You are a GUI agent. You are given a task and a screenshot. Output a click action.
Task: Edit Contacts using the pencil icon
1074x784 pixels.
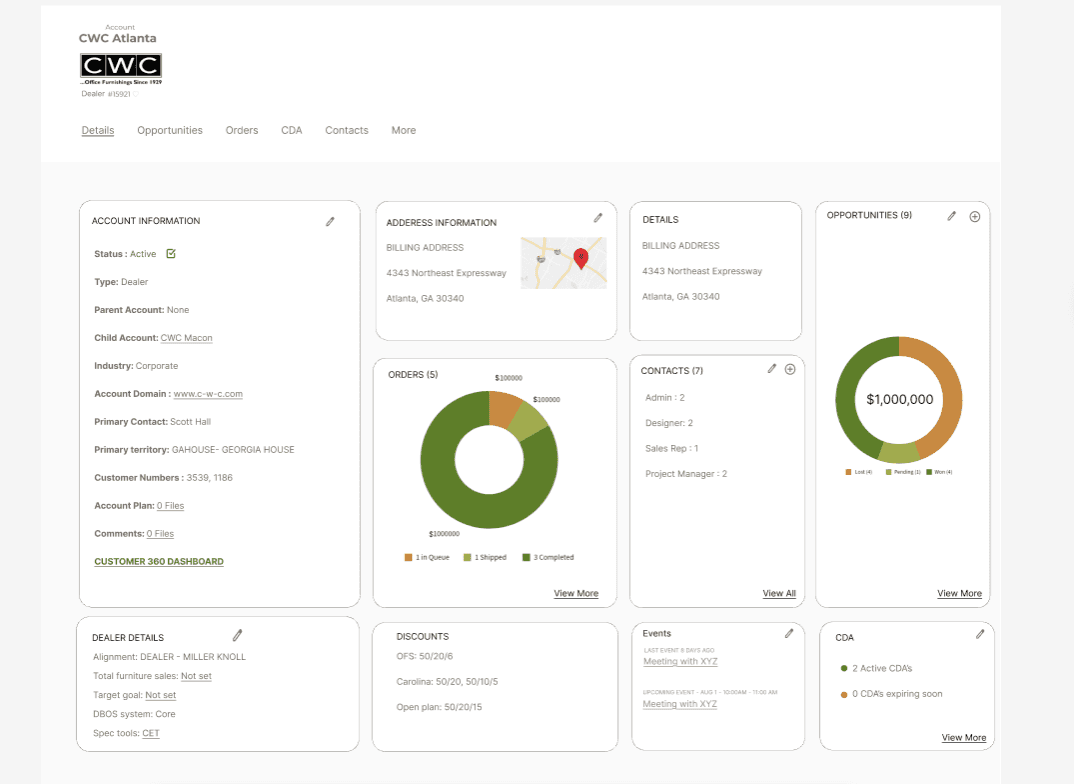tap(772, 369)
